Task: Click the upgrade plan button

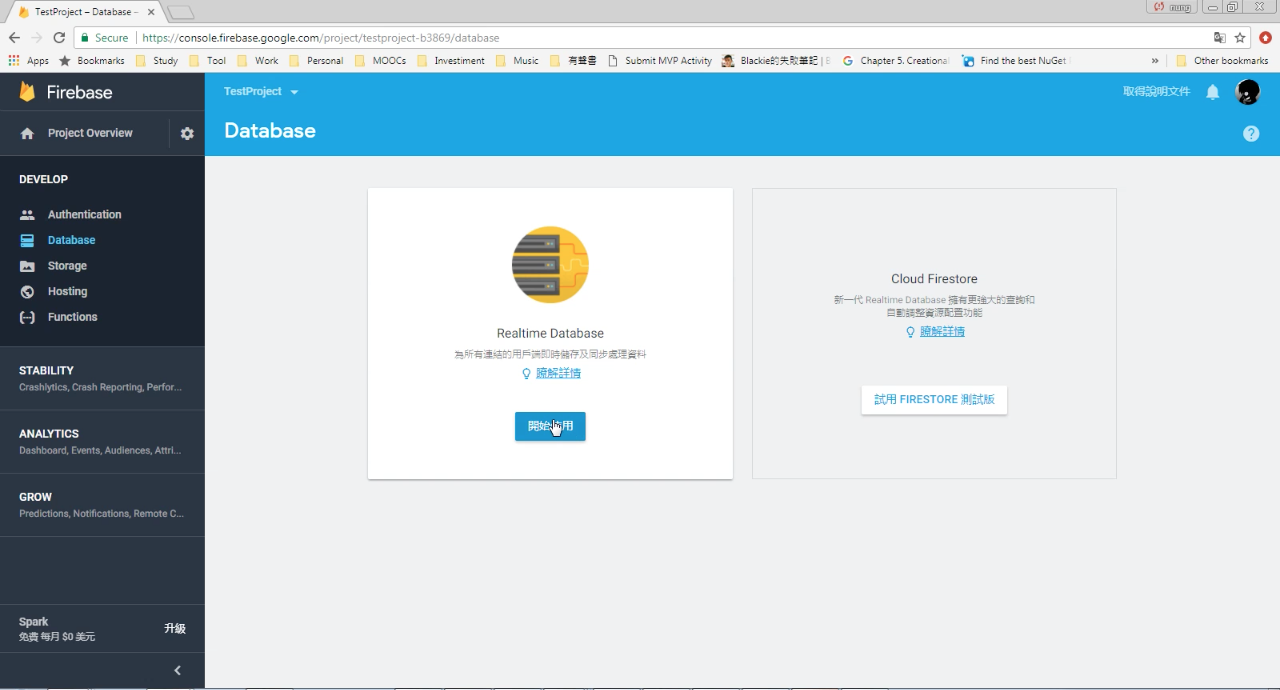Action: coord(175,628)
